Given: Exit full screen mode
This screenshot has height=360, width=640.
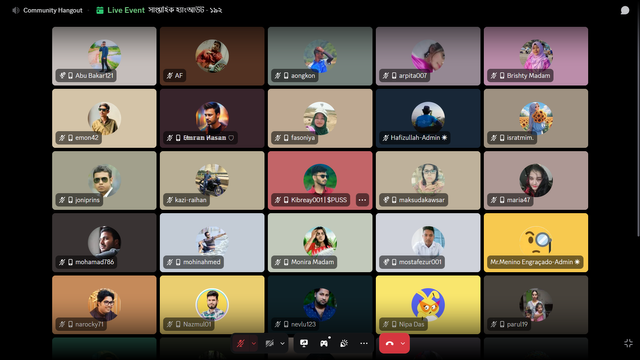Looking at the screenshot, I should click(629, 343).
